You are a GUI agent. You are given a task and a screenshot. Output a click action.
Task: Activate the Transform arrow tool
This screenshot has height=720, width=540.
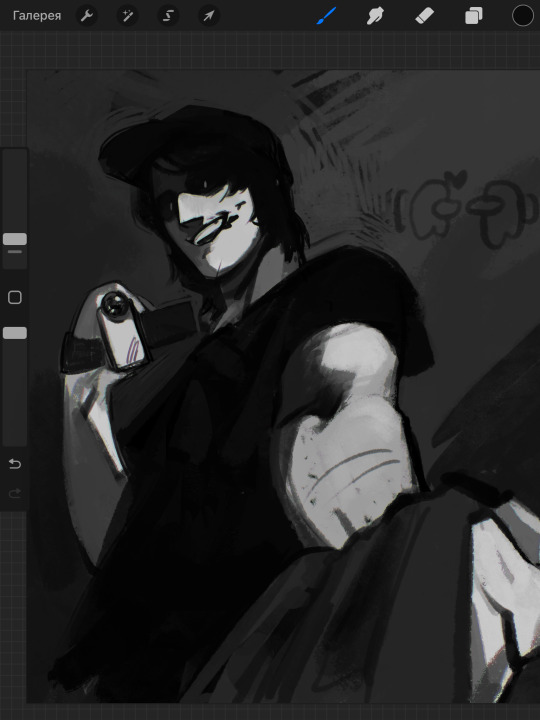point(209,16)
